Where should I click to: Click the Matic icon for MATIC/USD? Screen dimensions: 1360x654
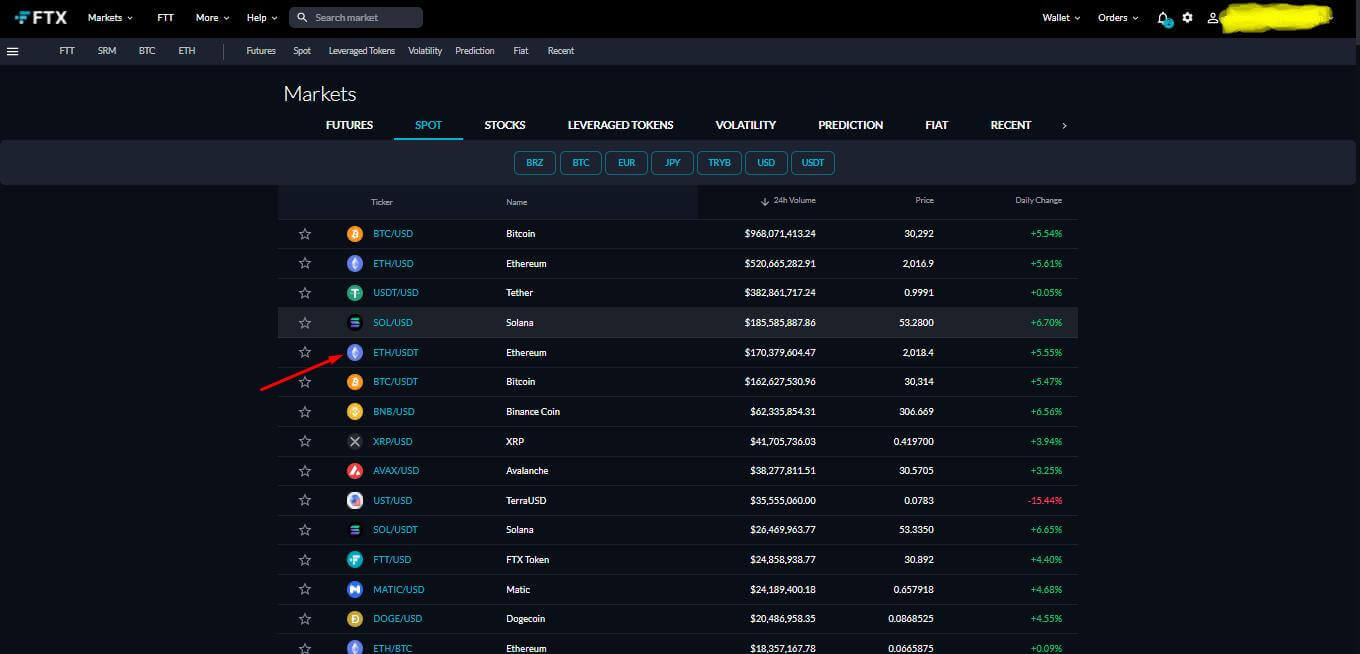tap(355, 590)
